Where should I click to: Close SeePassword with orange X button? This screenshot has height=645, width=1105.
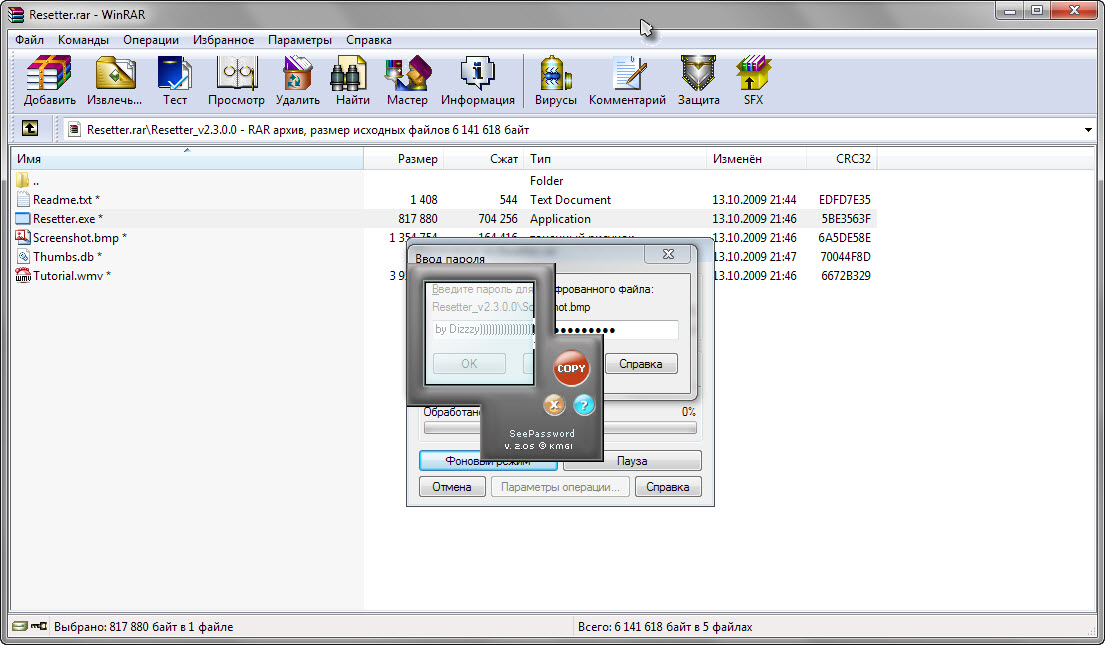555,405
